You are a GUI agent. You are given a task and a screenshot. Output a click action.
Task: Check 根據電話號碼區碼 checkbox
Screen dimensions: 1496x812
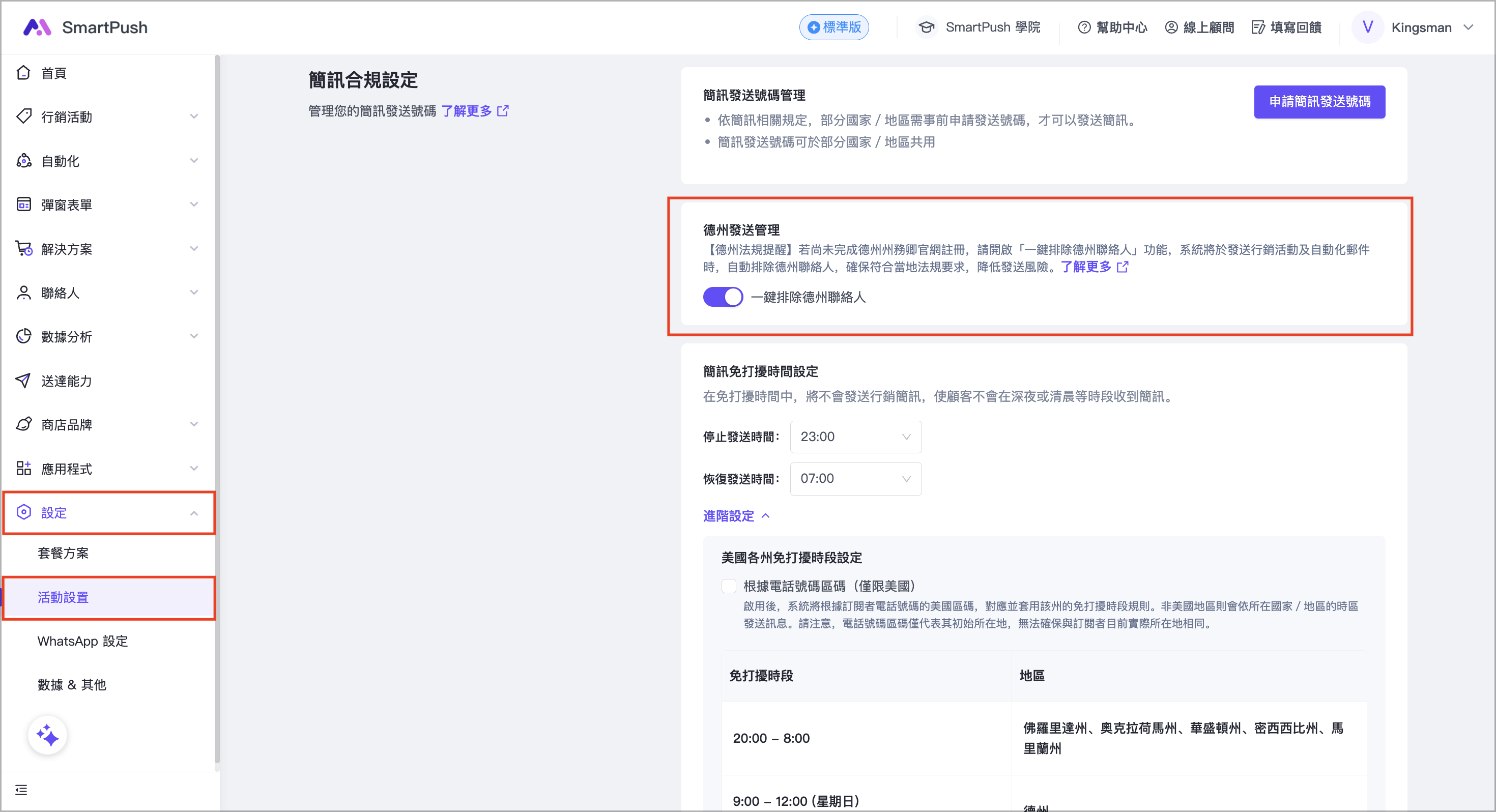[729, 586]
